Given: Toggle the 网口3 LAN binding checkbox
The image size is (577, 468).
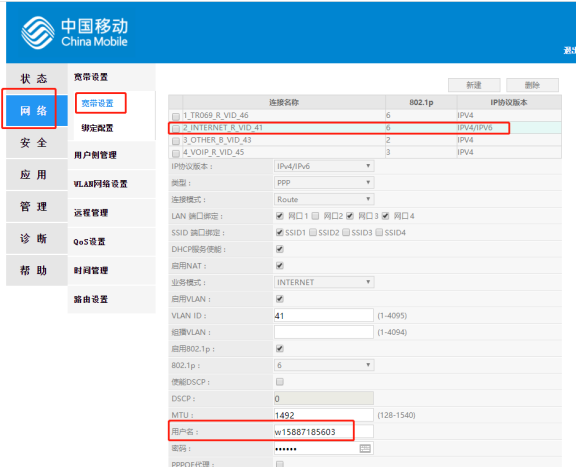Looking at the screenshot, I should (350, 216).
